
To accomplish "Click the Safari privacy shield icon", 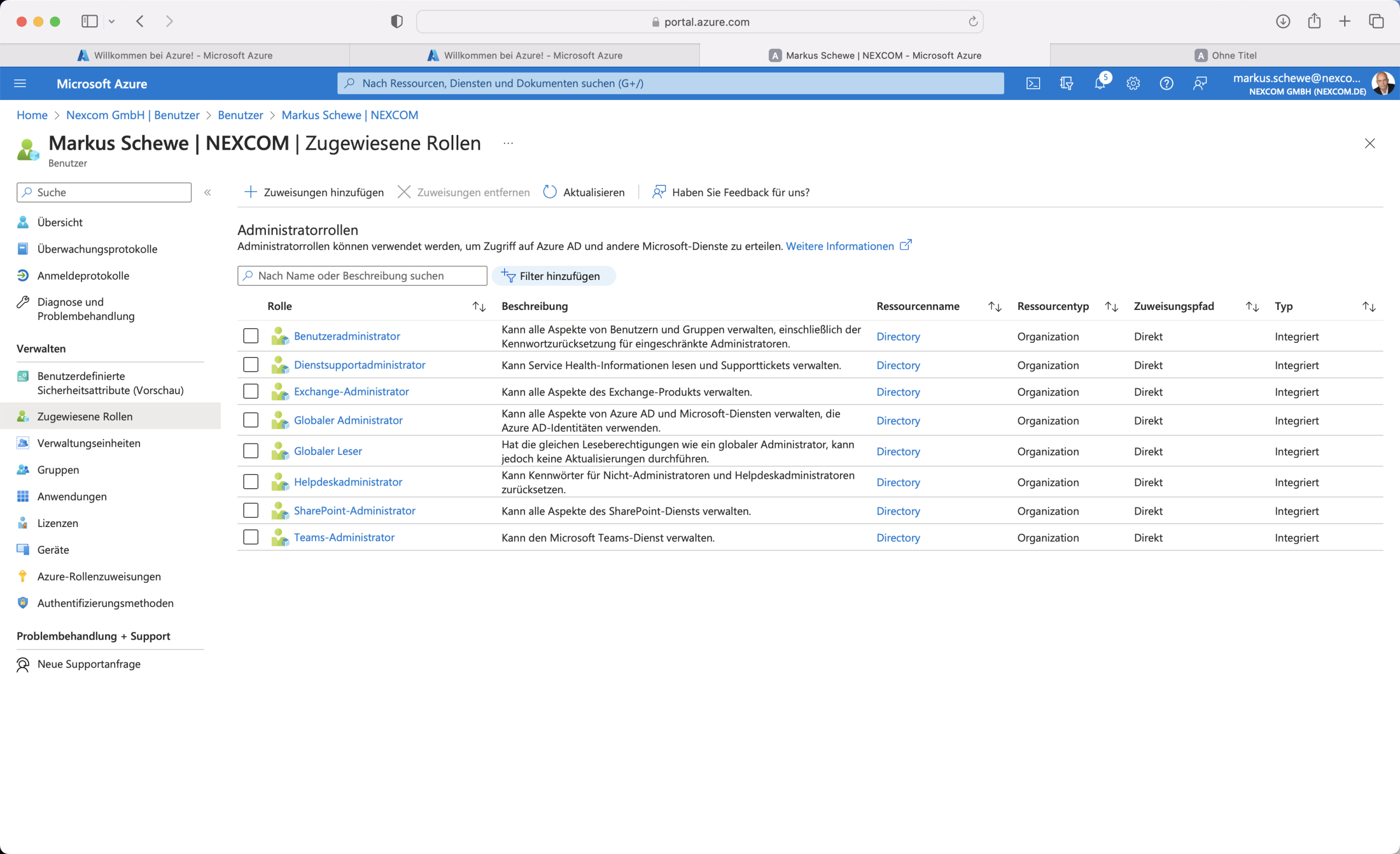I will tap(396, 21).
